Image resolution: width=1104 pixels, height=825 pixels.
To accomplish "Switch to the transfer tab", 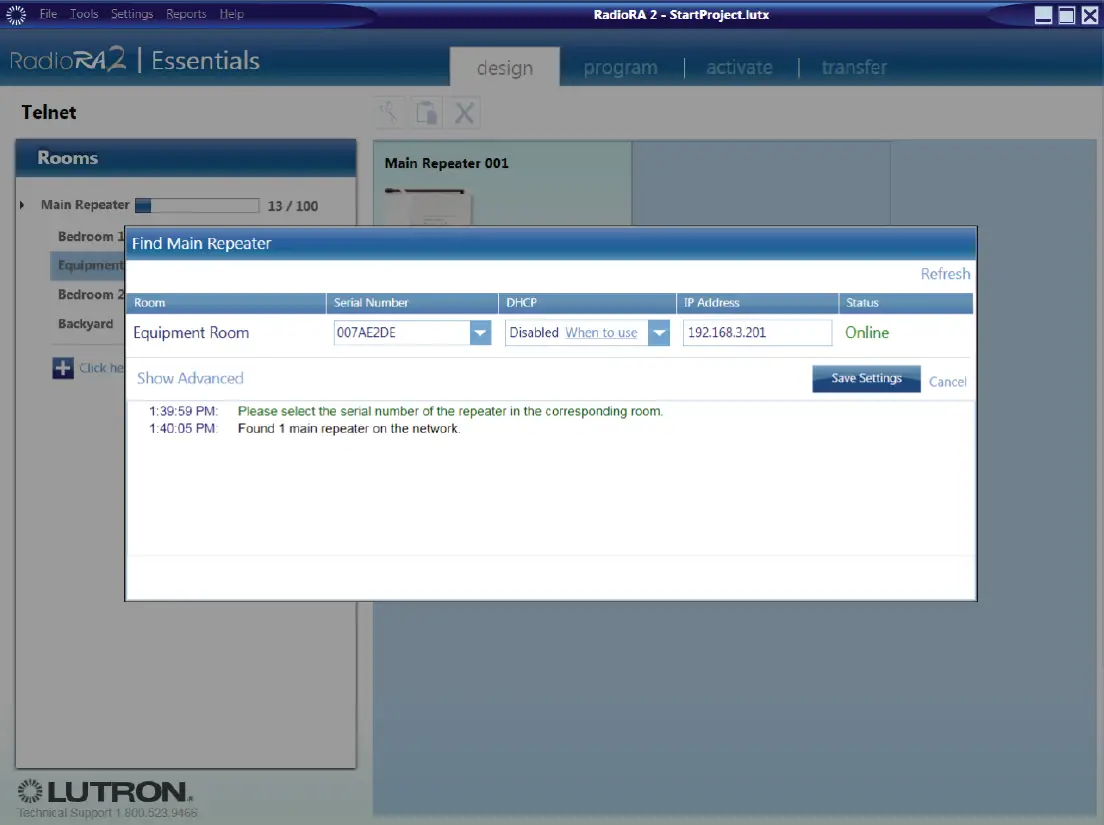I will [854, 68].
